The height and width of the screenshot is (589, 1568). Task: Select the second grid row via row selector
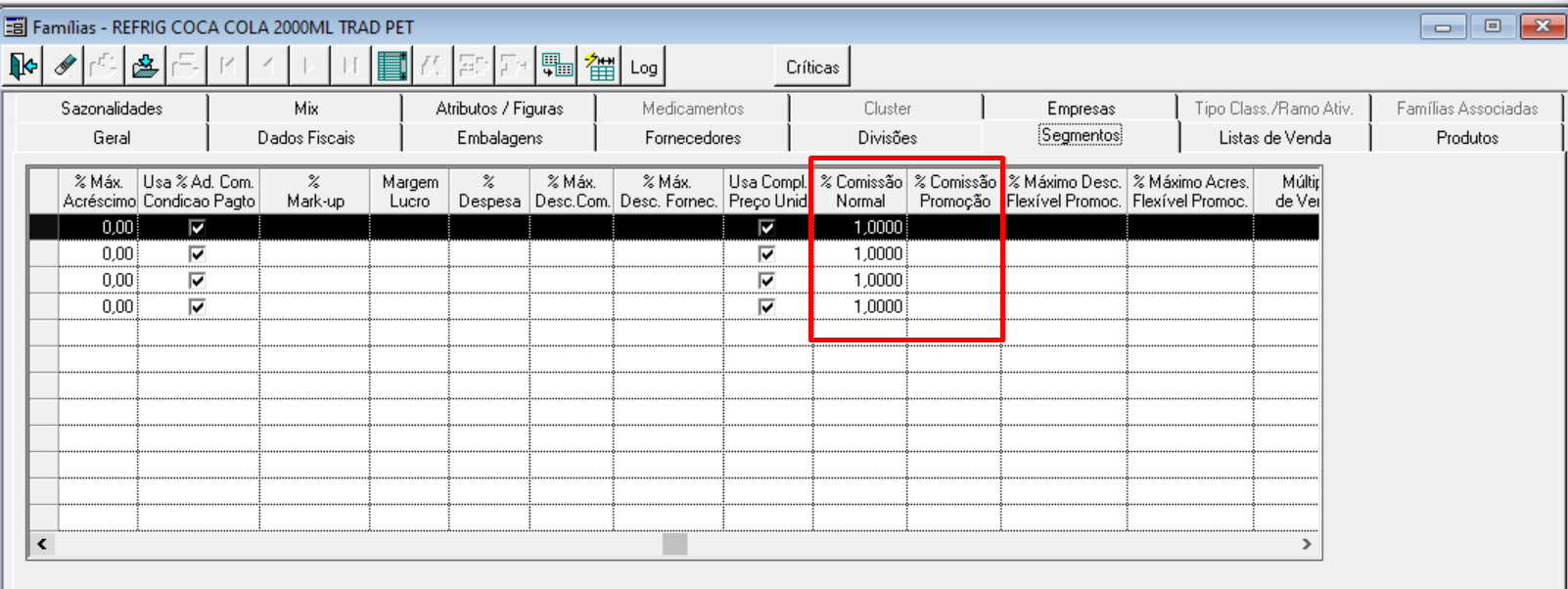tap(43, 253)
